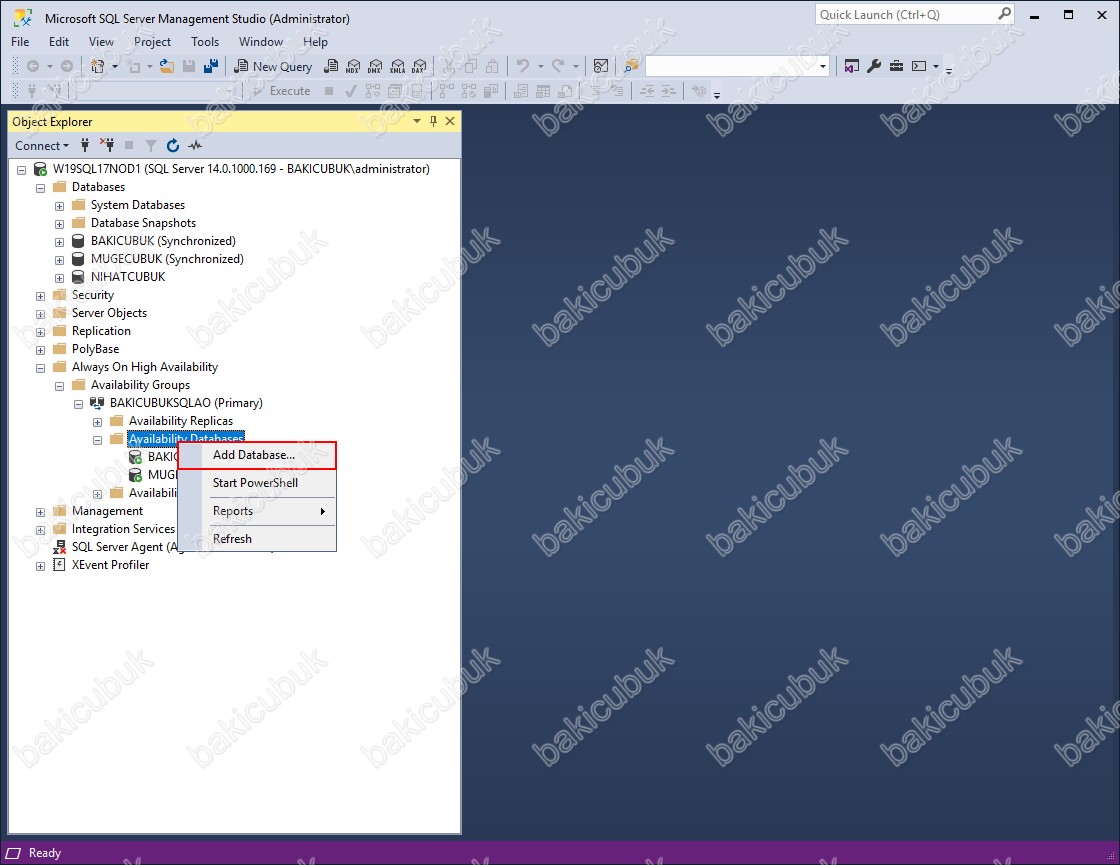Click the Open File folder icon
This screenshot has width=1120, height=865.
coord(166,66)
